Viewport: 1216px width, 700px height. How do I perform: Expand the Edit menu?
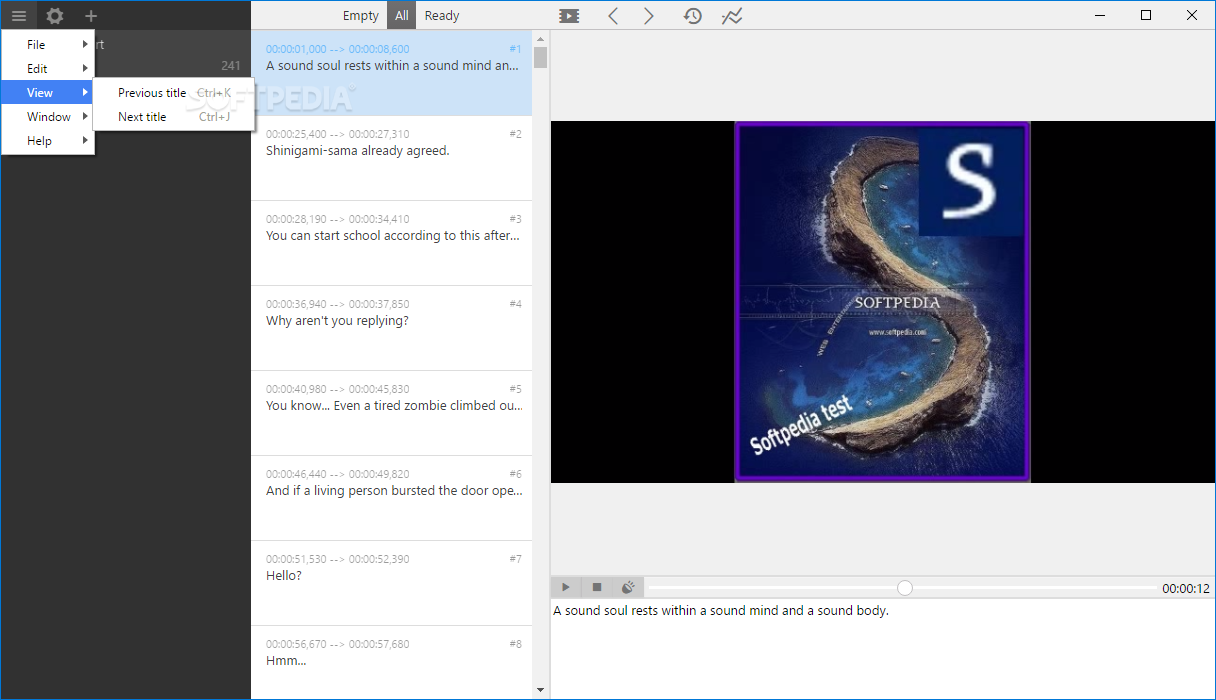48,68
